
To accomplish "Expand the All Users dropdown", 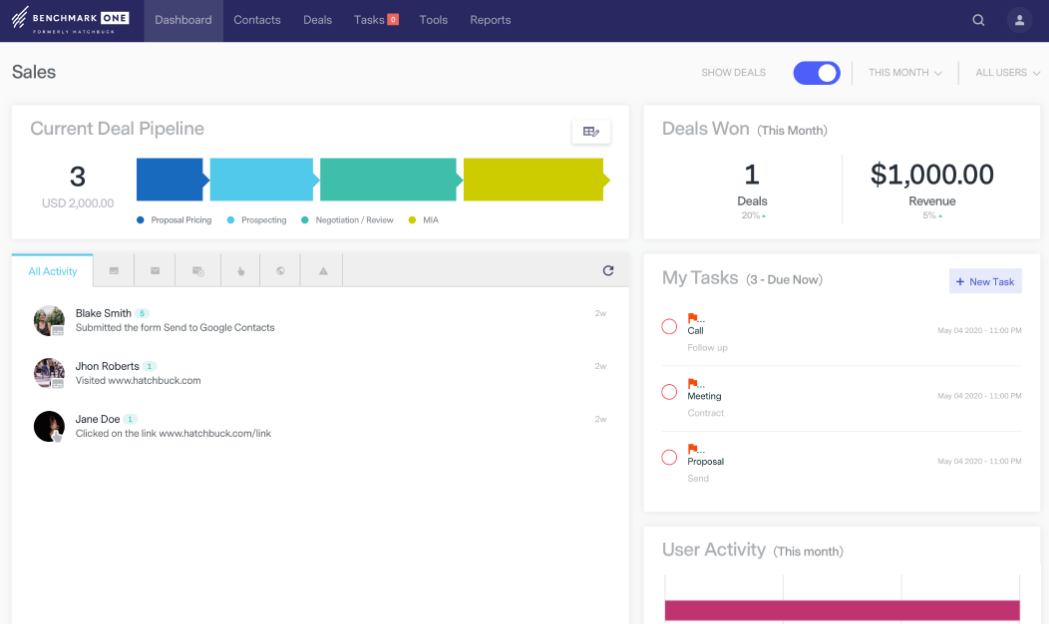I will click(x=1007, y=72).
